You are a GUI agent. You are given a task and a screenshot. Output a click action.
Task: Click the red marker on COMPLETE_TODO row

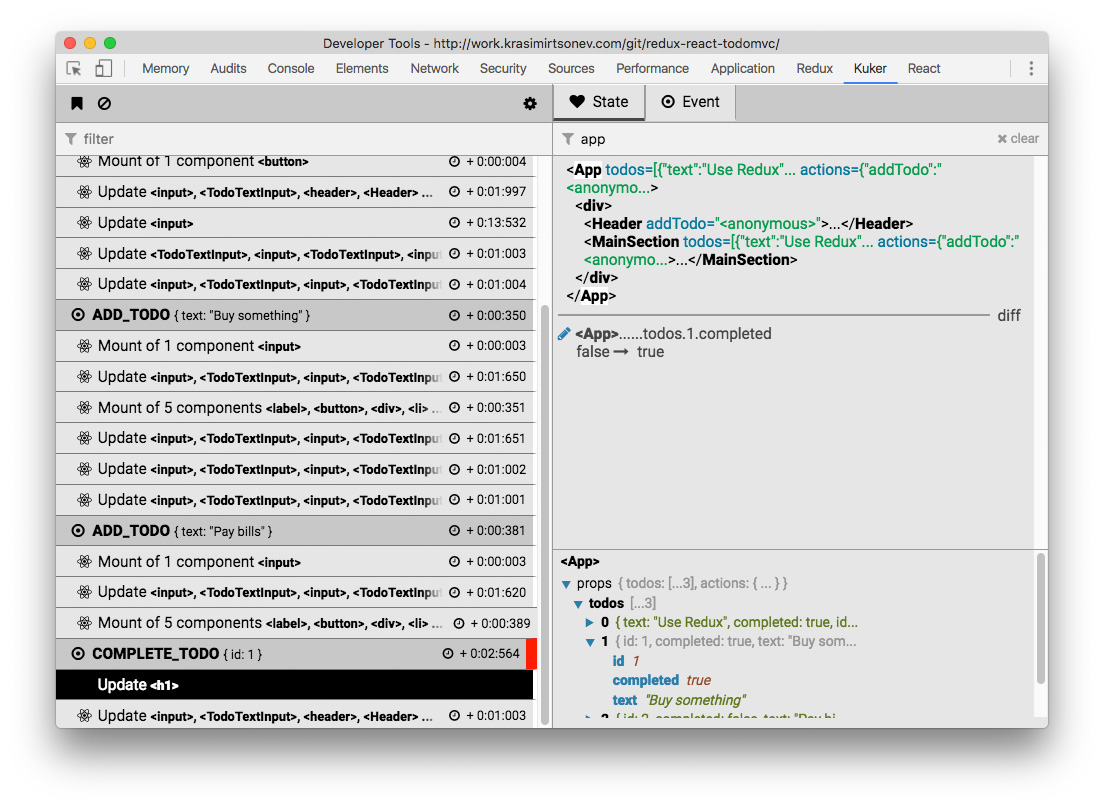(531, 654)
